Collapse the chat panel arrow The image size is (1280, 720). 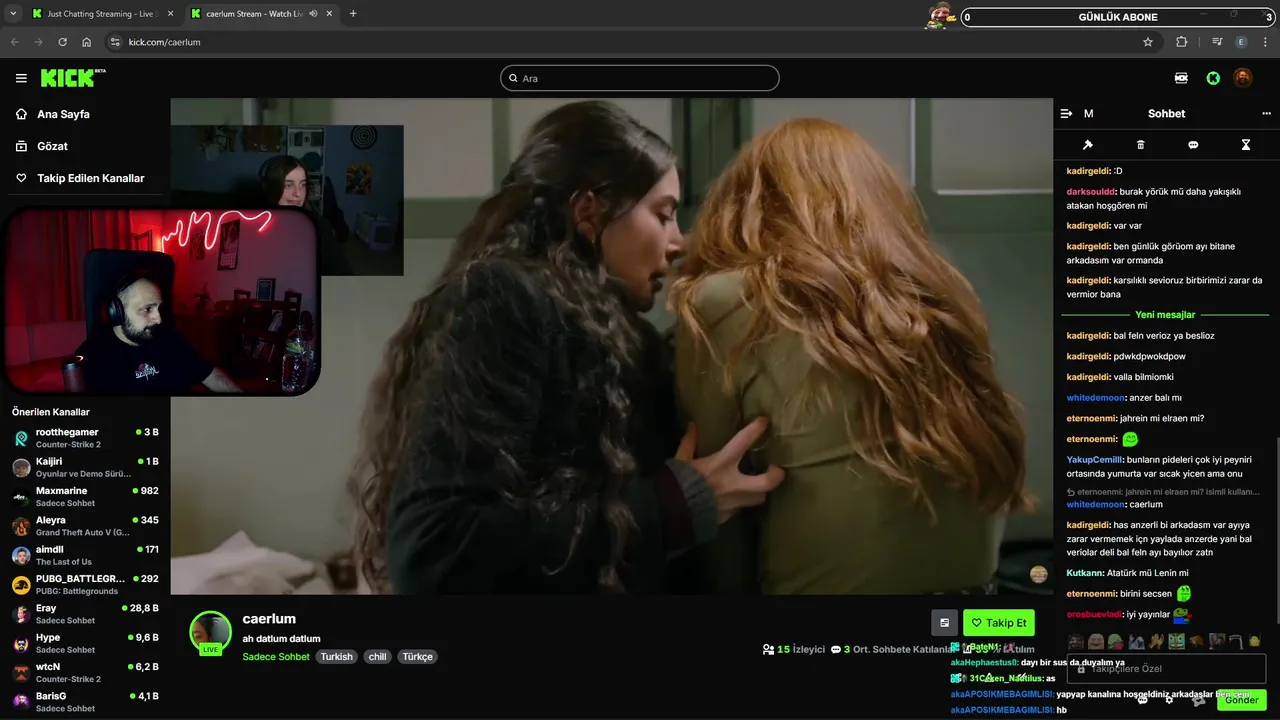tap(1066, 114)
